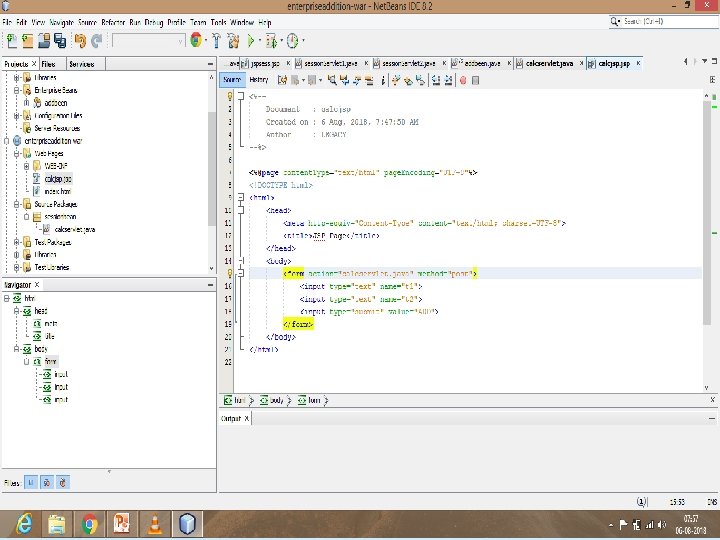Toggle the third Navigator filter button
Screen dimensions: 720x540
click(x=63, y=483)
